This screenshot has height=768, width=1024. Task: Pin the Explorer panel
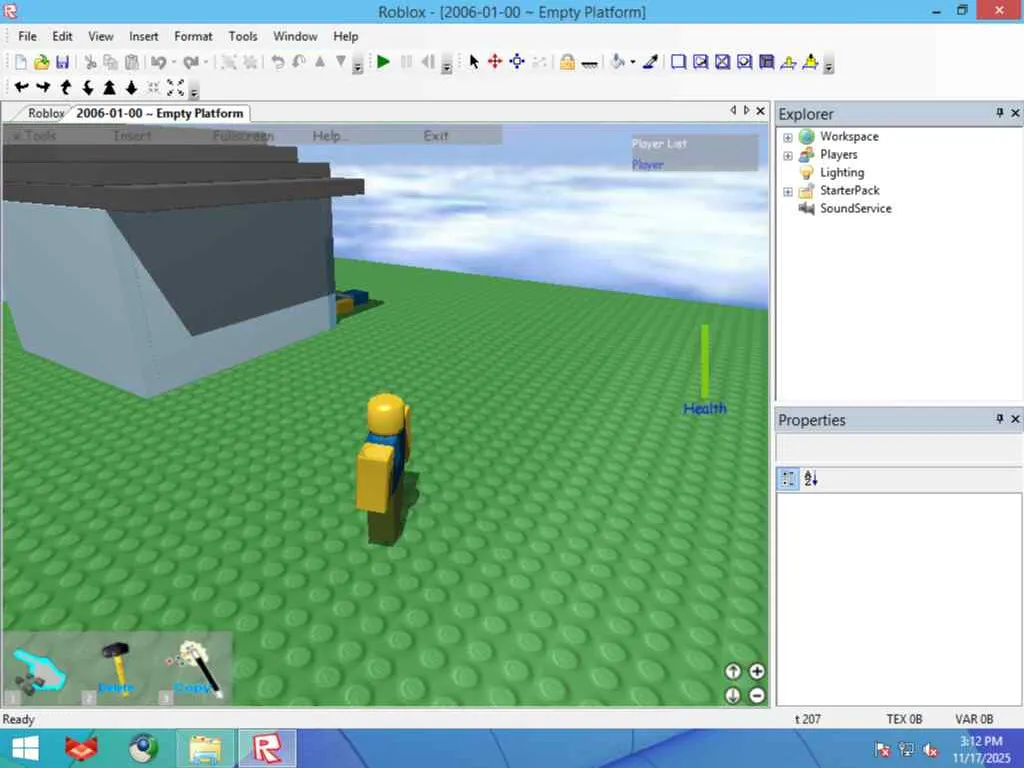[x=999, y=113]
